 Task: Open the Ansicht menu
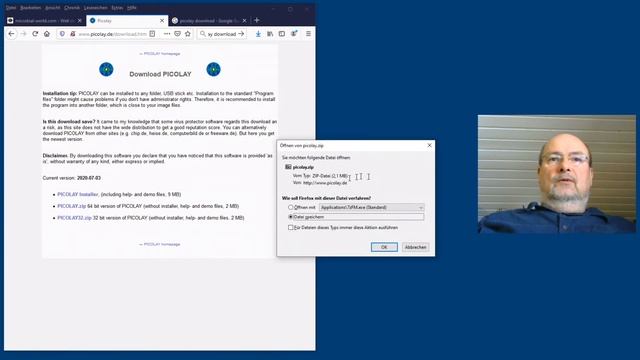click(x=53, y=8)
